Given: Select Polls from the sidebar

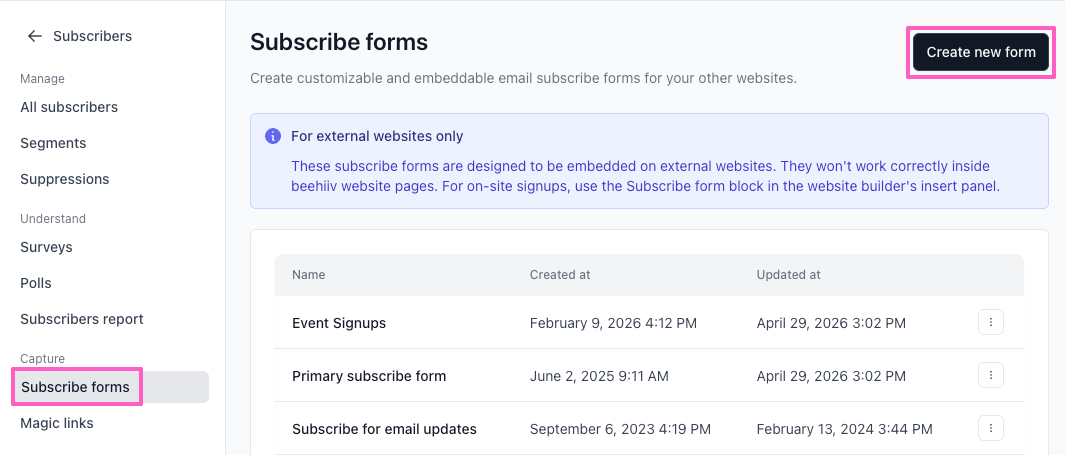Looking at the screenshot, I should point(36,283).
